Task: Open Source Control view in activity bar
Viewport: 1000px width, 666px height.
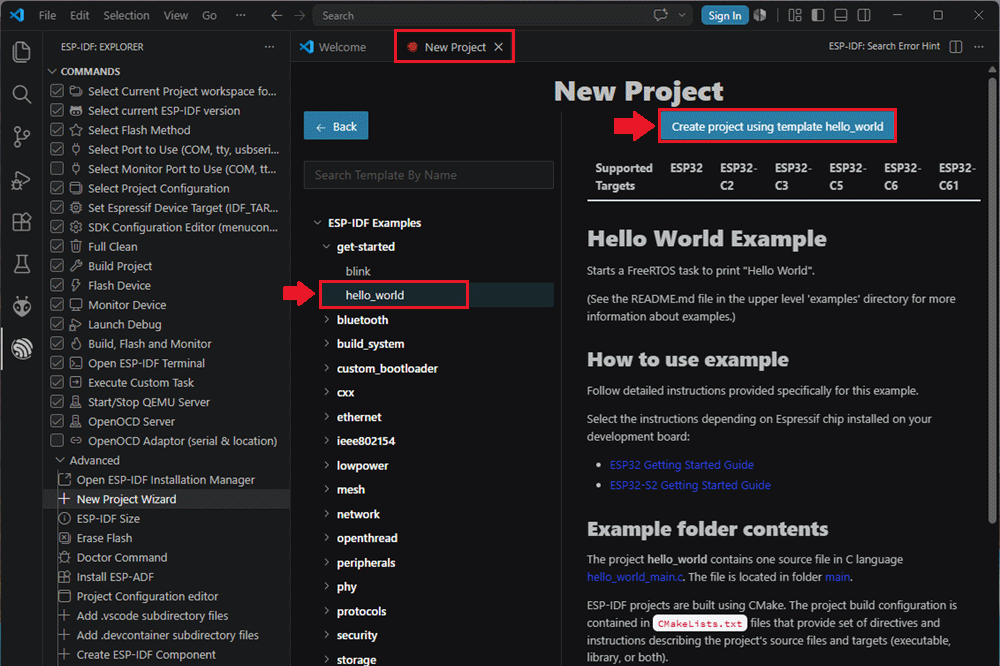Action: click(x=22, y=137)
